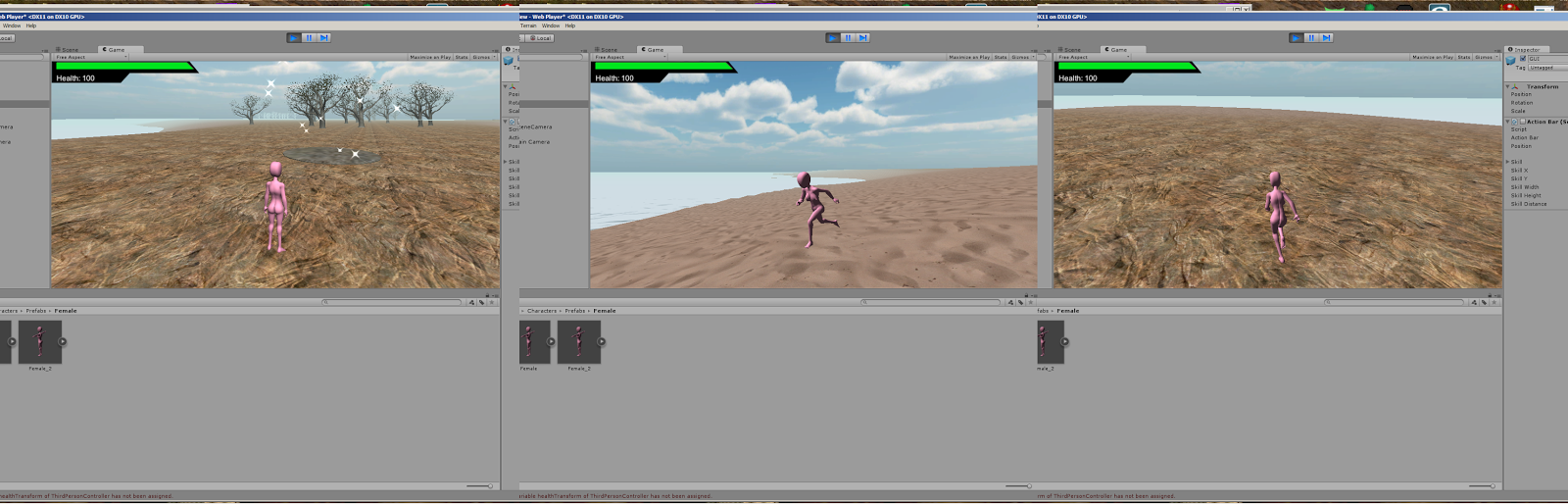Open Help menu in middle Unity window
Image resolution: width=1568 pixels, height=504 pixels.
pos(570,26)
